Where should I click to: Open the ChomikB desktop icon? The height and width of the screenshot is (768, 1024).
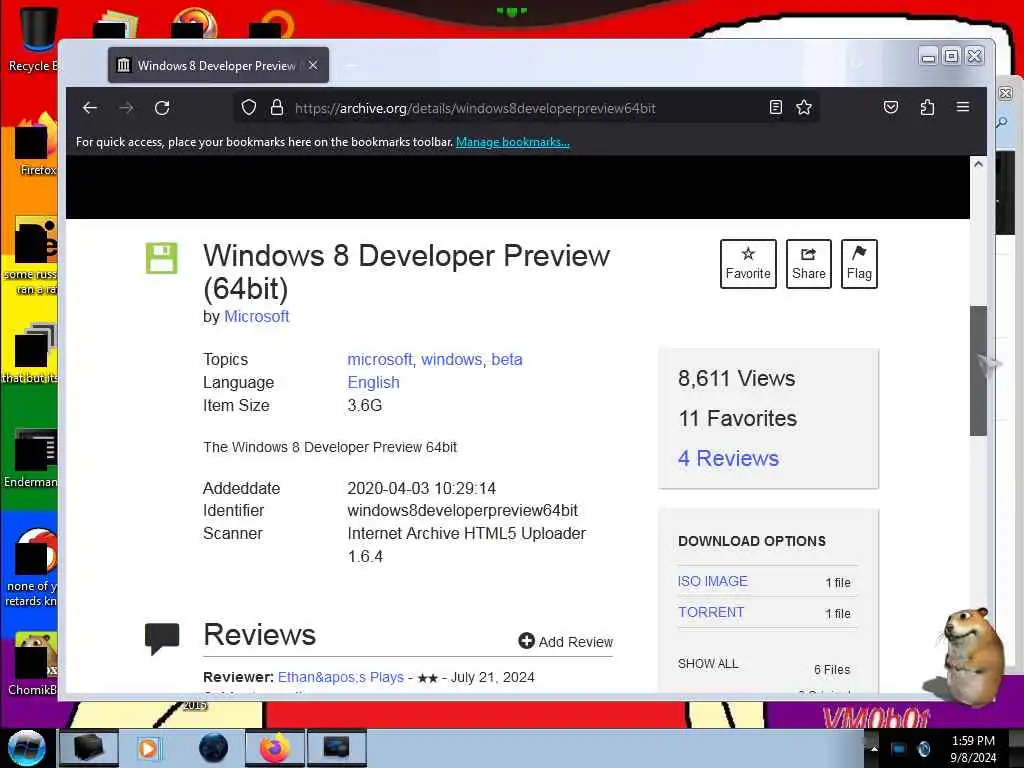33,663
